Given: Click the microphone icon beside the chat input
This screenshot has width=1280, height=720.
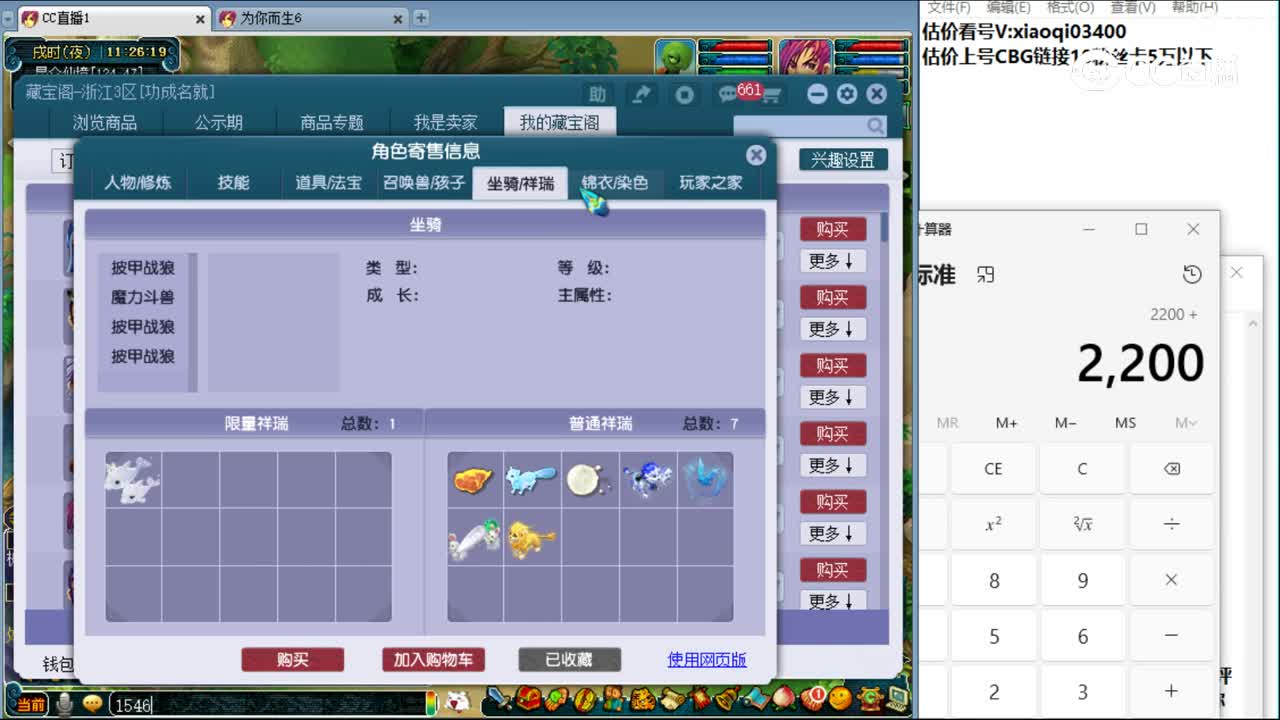Looking at the screenshot, I should (x=64, y=703).
